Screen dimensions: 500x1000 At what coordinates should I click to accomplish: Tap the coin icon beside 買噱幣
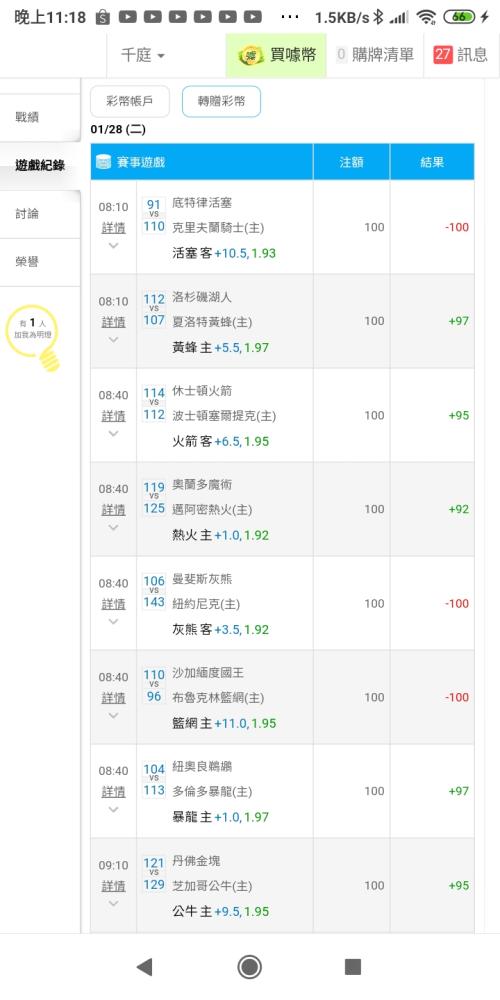251,55
